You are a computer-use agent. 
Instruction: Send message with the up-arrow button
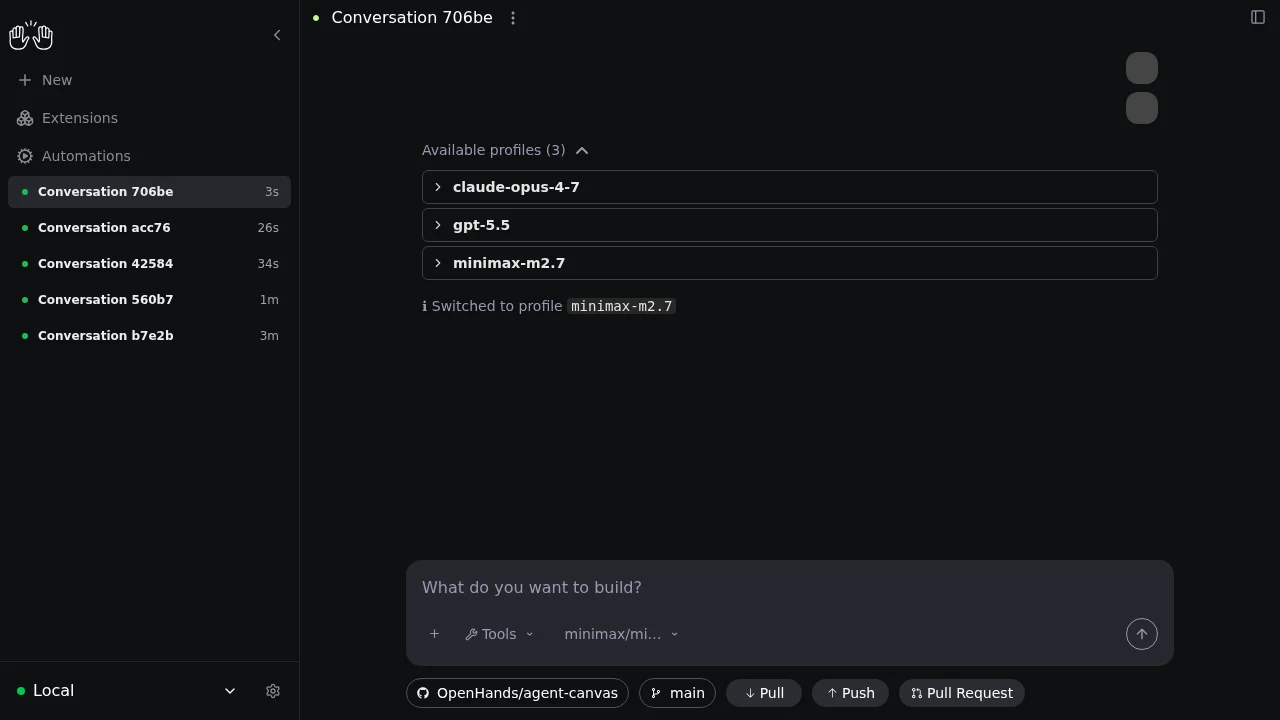coord(1142,634)
